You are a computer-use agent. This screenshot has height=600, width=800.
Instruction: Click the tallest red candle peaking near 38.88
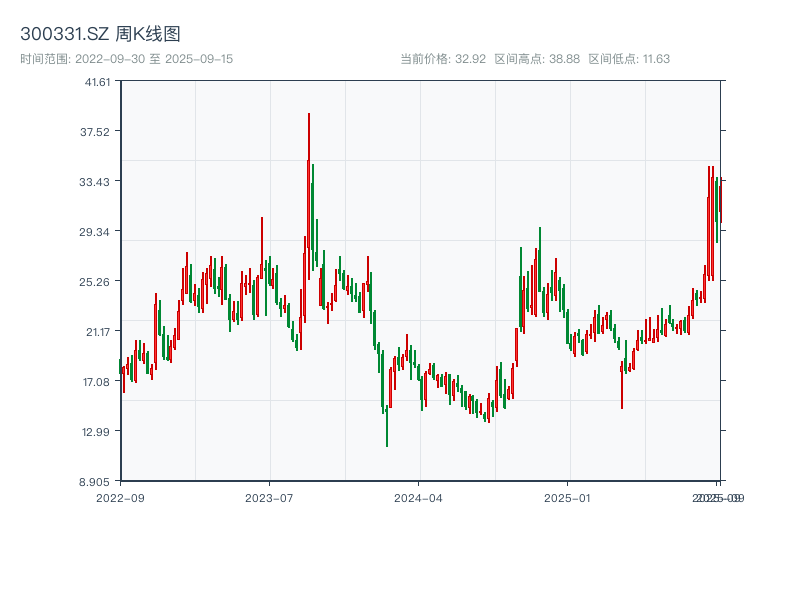pyautogui.click(x=309, y=196)
